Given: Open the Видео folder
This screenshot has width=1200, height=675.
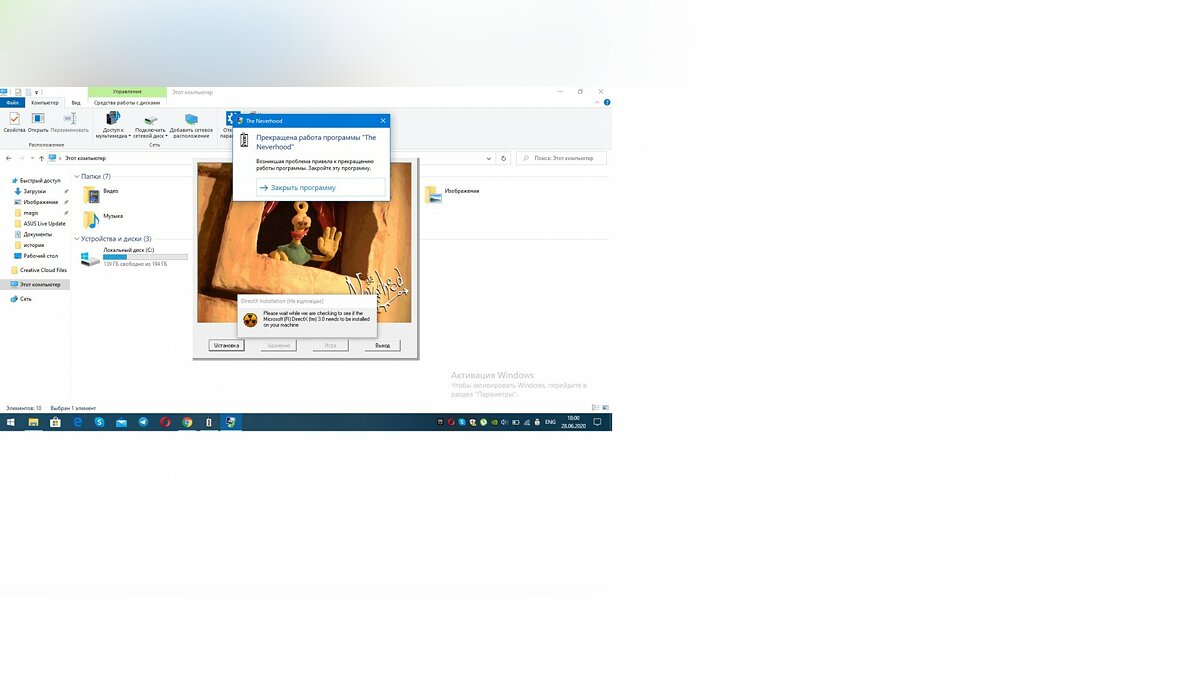Looking at the screenshot, I should tap(92, 191).
